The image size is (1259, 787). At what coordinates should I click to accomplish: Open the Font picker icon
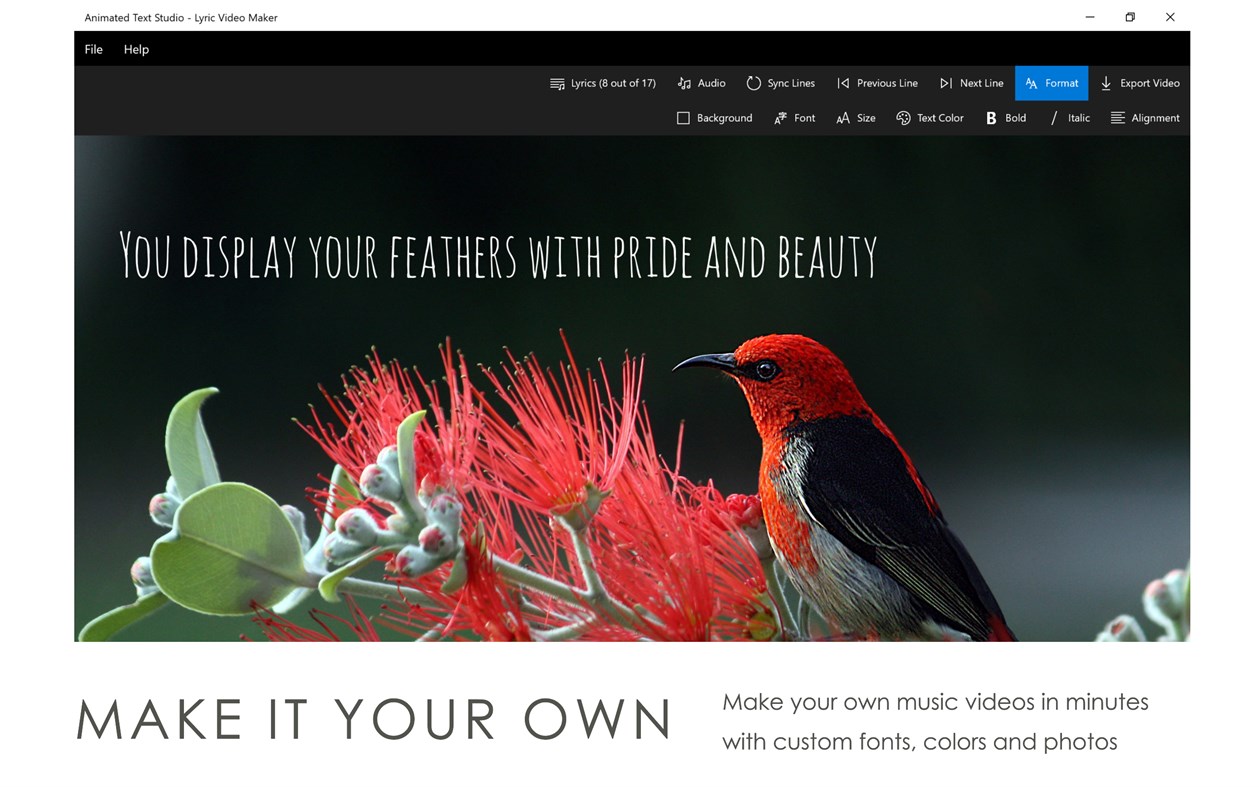tap(779, 117)
